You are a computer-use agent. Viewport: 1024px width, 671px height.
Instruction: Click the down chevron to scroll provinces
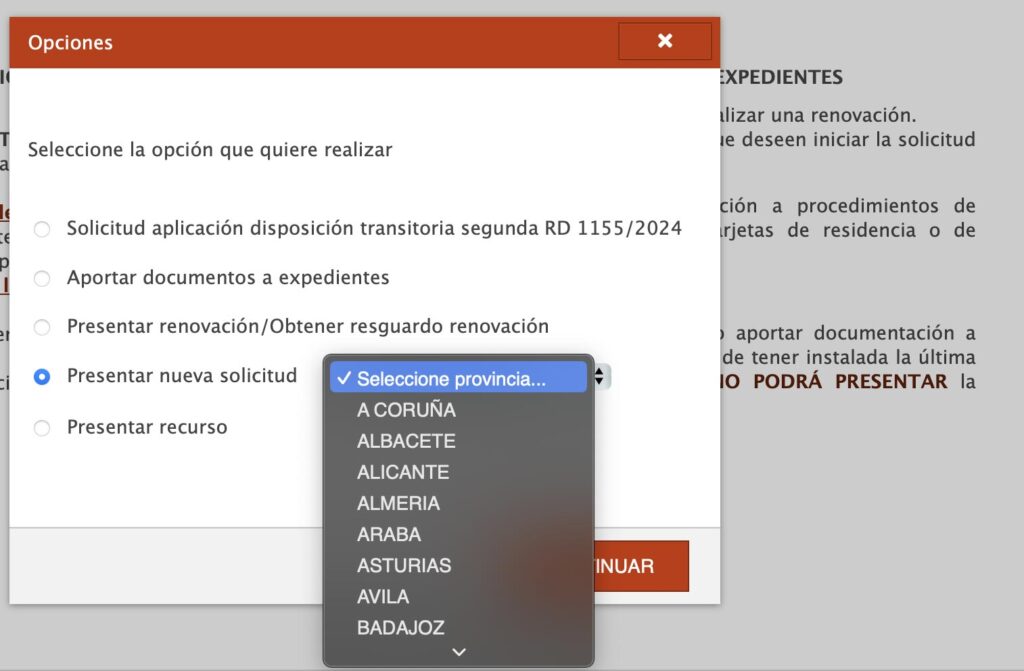[x=459, y=652]
